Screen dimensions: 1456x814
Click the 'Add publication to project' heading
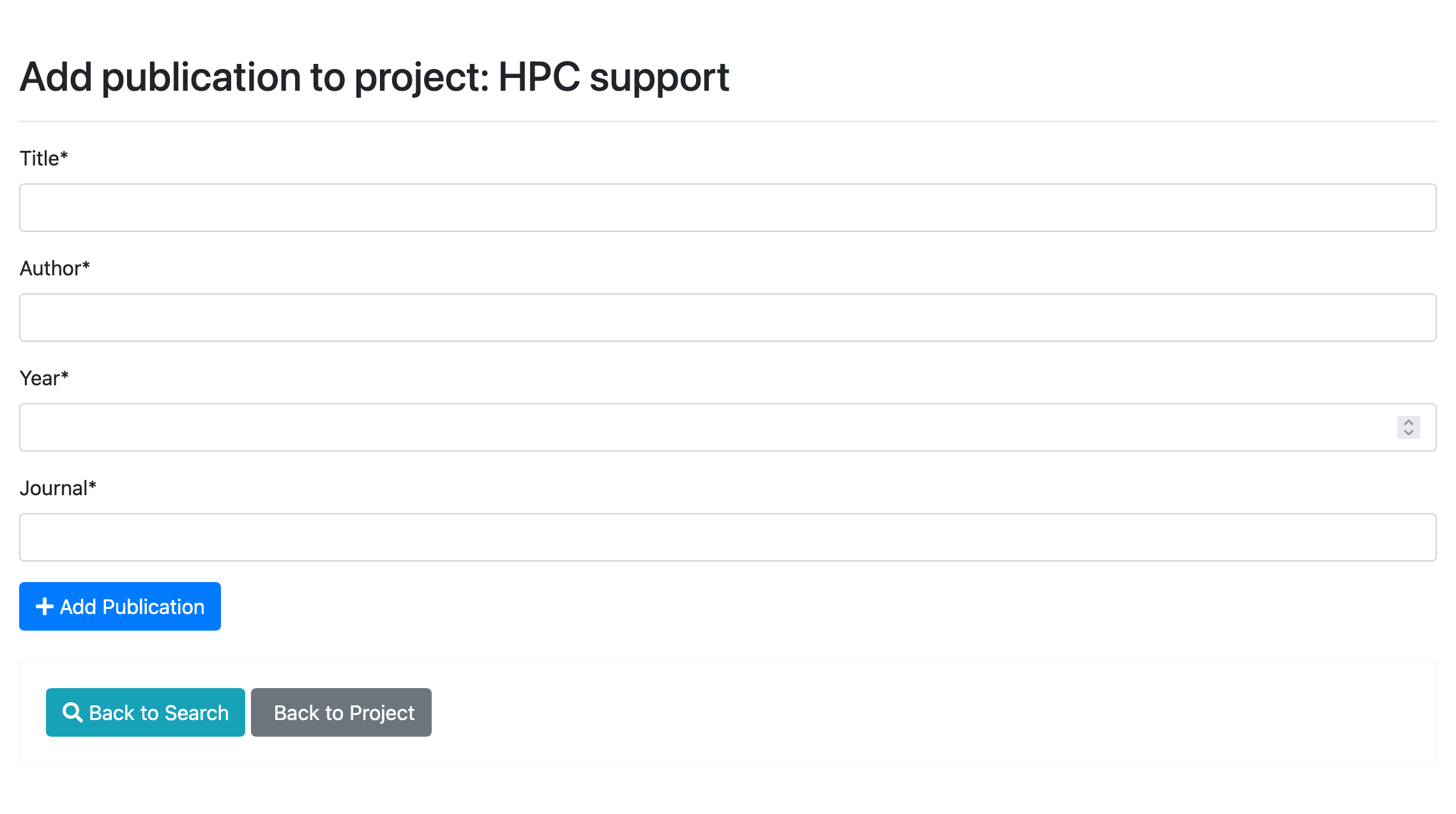pyautogui.click(x=254, y=77)
